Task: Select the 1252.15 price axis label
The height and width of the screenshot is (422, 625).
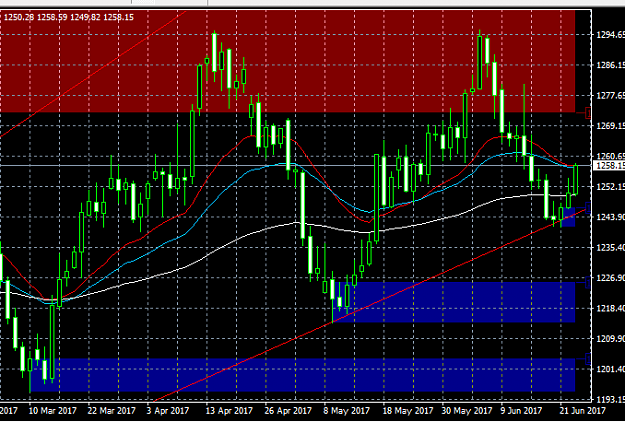Action: pyautogui.click(x=610, y=186)
